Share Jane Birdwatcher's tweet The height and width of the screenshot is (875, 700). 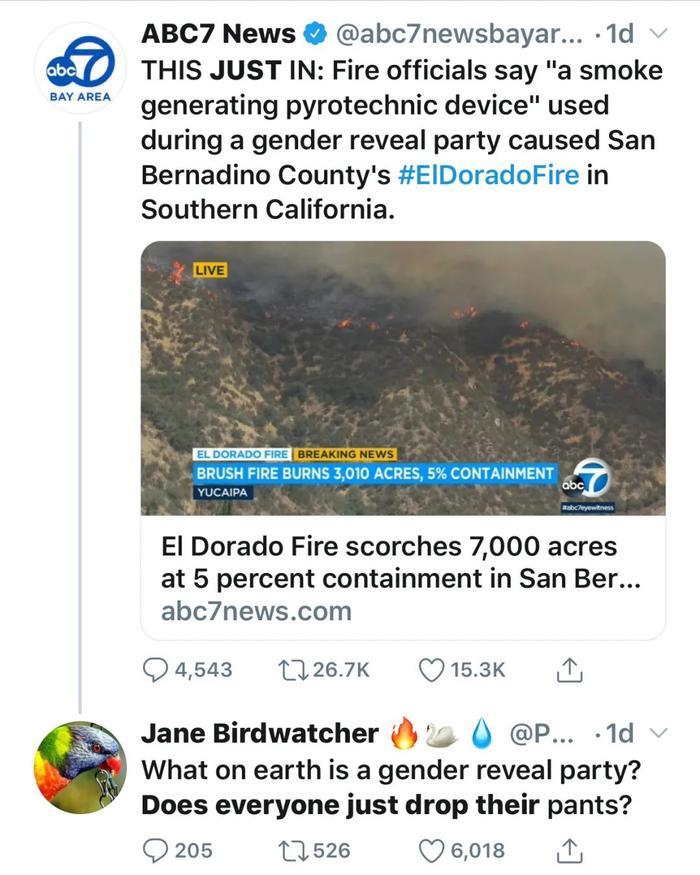click(x=569, y=851)
